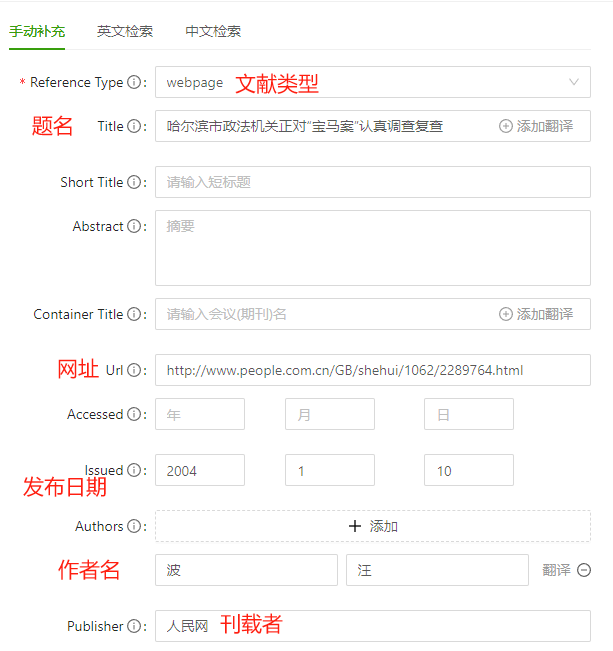Click the Reference Type dropdown chevron arrow

tap(574, 82)
